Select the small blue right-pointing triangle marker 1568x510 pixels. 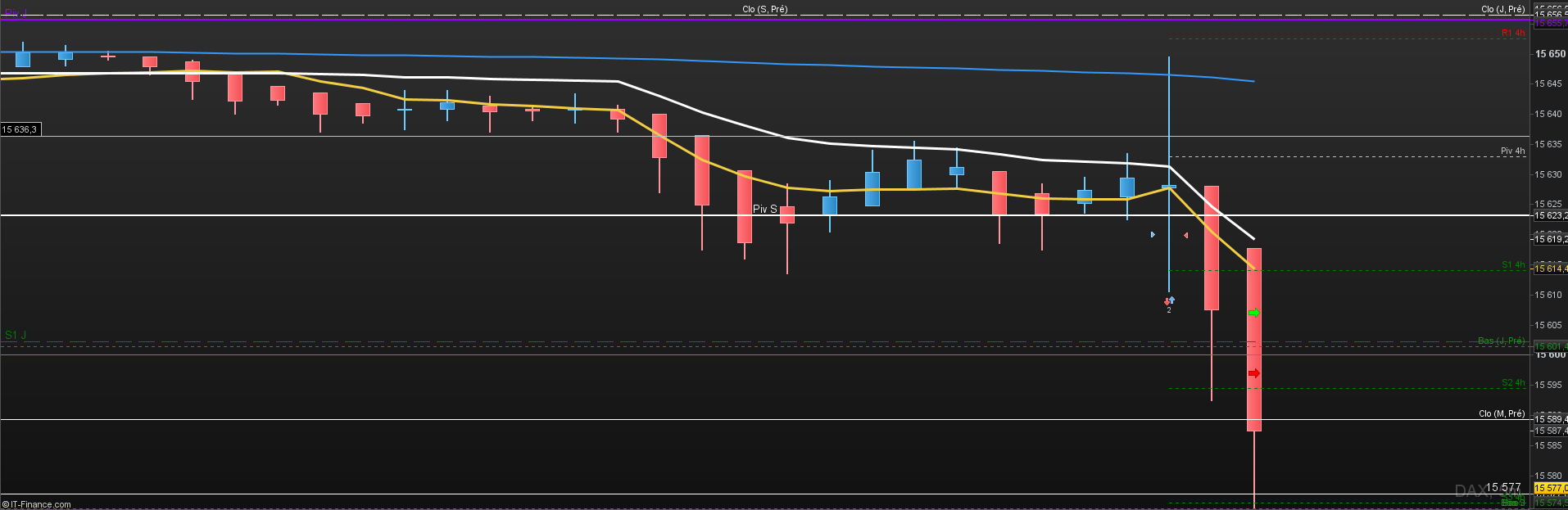point(1153,235)
